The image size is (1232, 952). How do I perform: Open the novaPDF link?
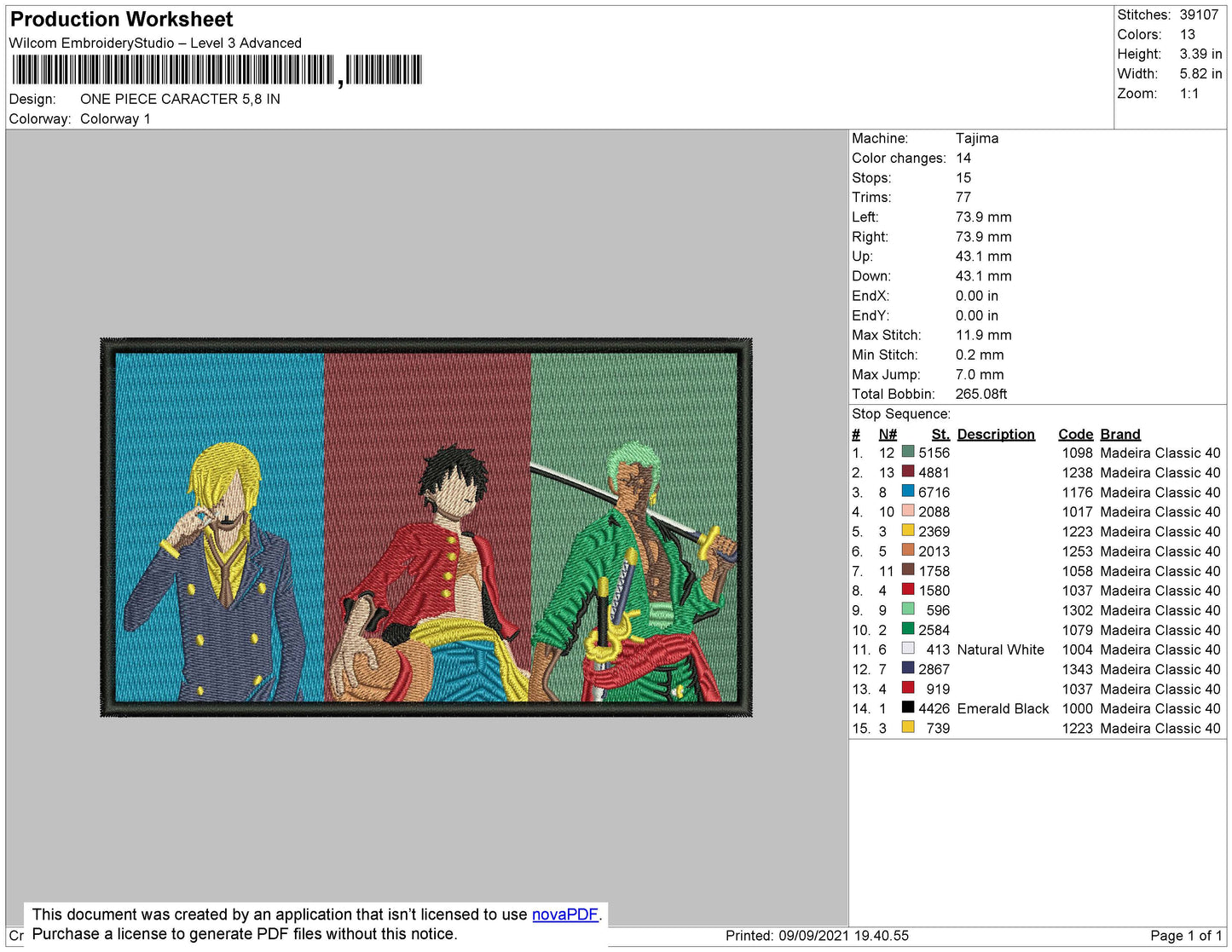click(x=565, y=914)
